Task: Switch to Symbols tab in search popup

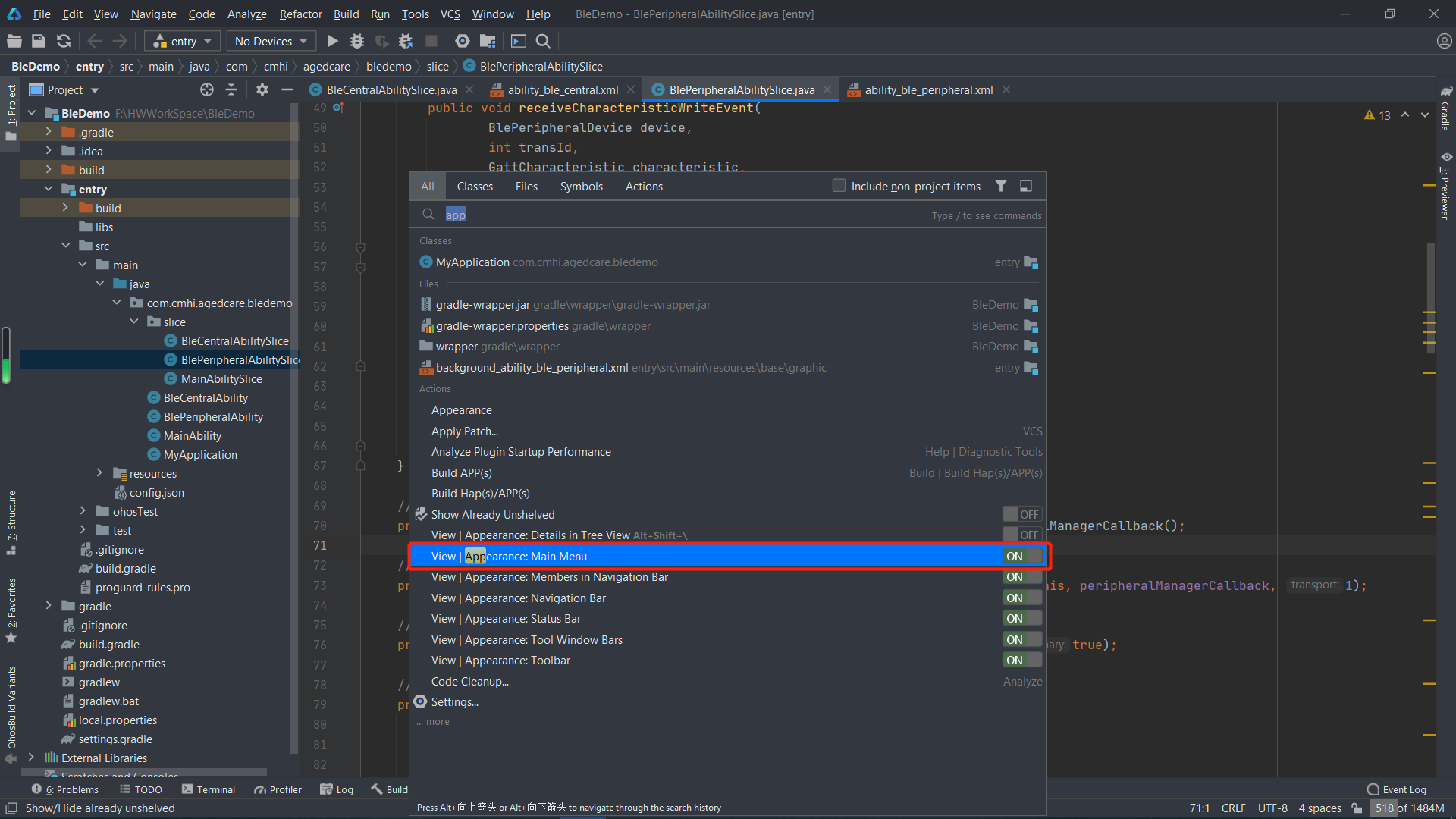Action: coord(582,186)
